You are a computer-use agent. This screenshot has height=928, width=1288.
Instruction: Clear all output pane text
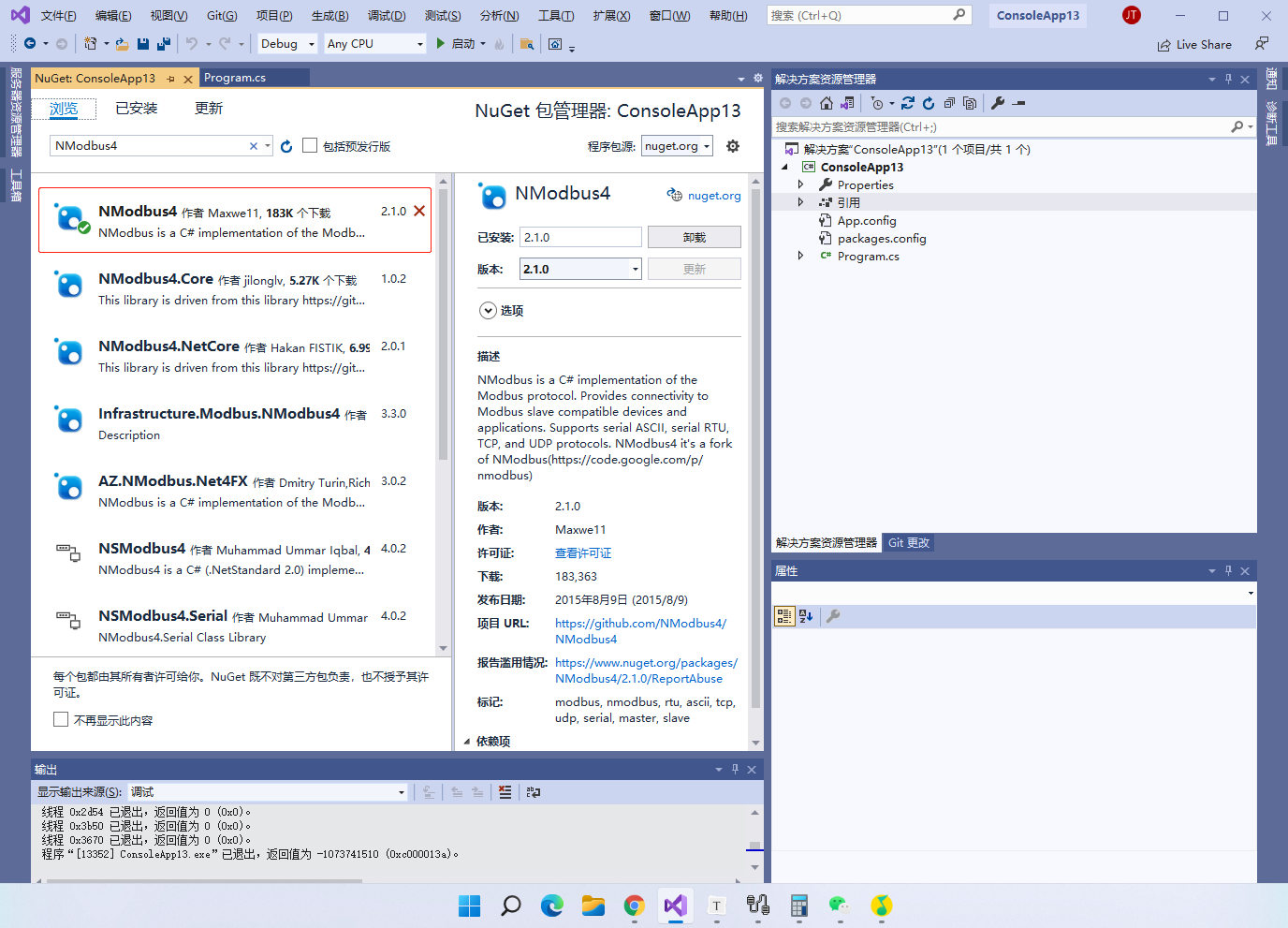(505, 792)
